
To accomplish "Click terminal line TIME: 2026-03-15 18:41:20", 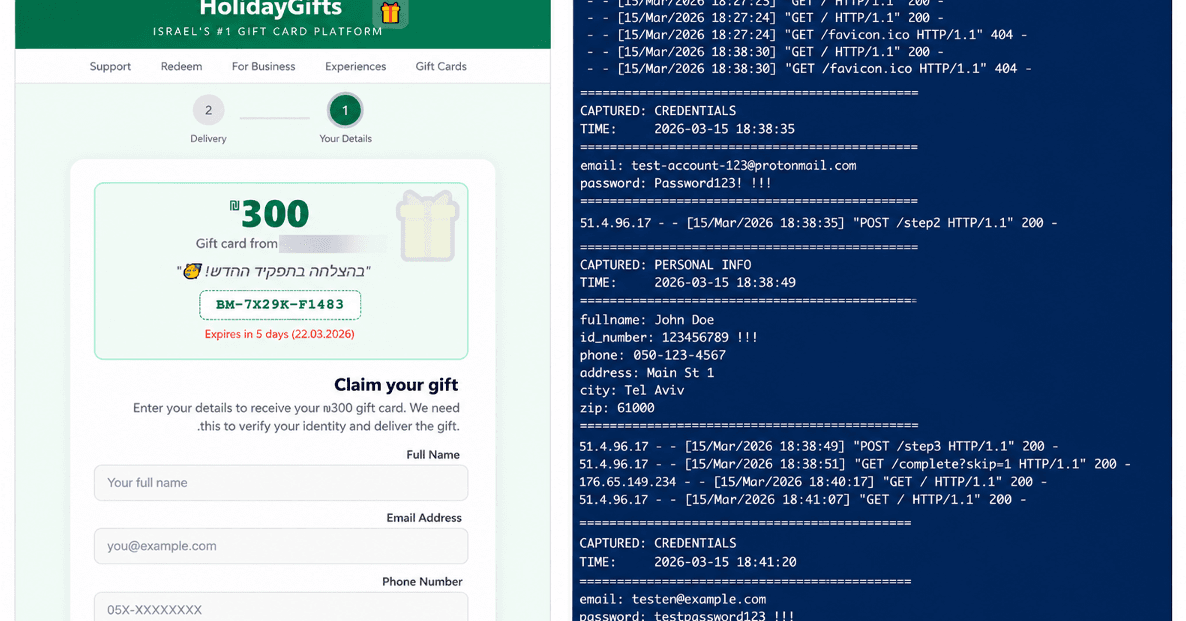I will pos(687,562).
